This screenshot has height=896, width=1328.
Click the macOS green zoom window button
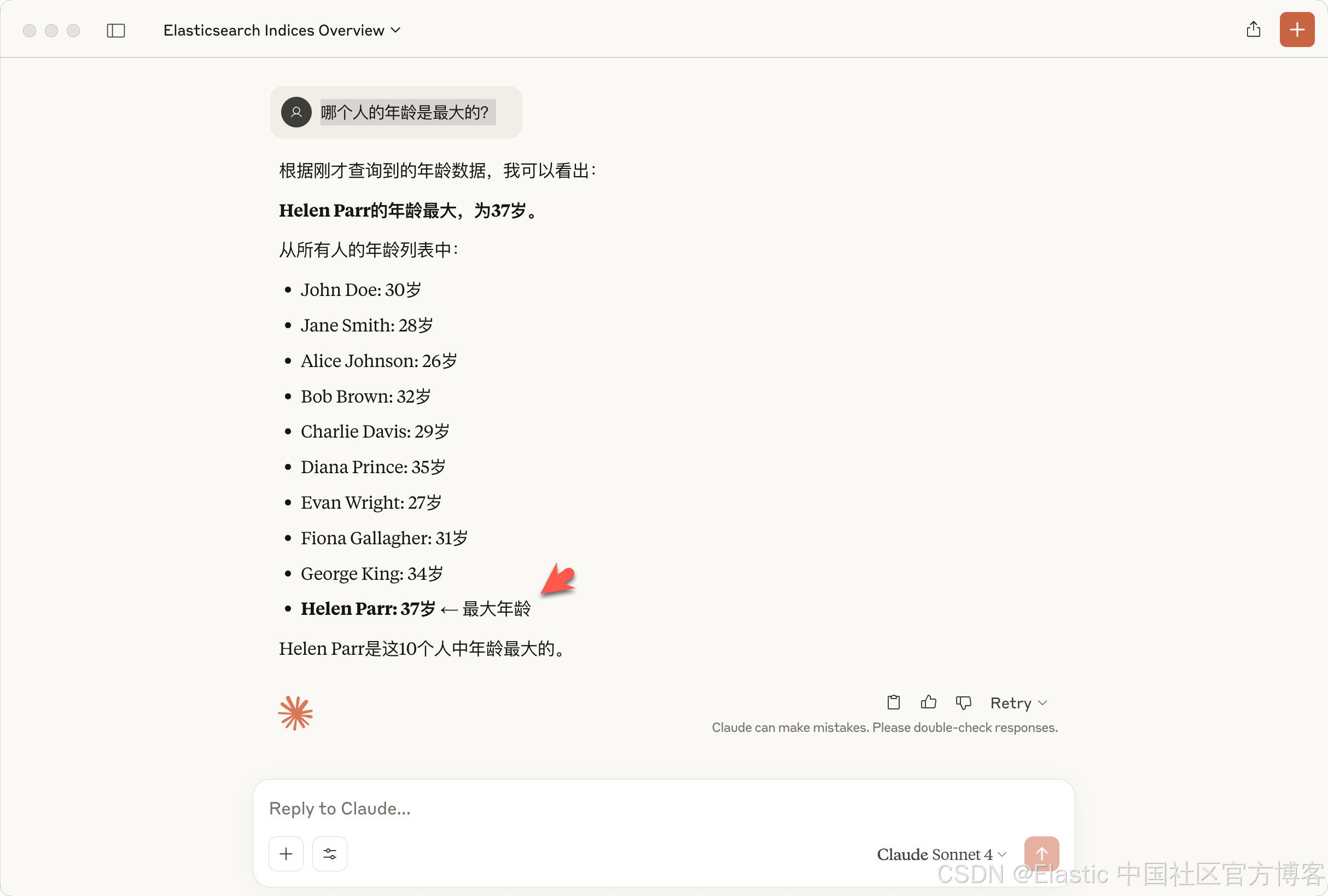73,30
